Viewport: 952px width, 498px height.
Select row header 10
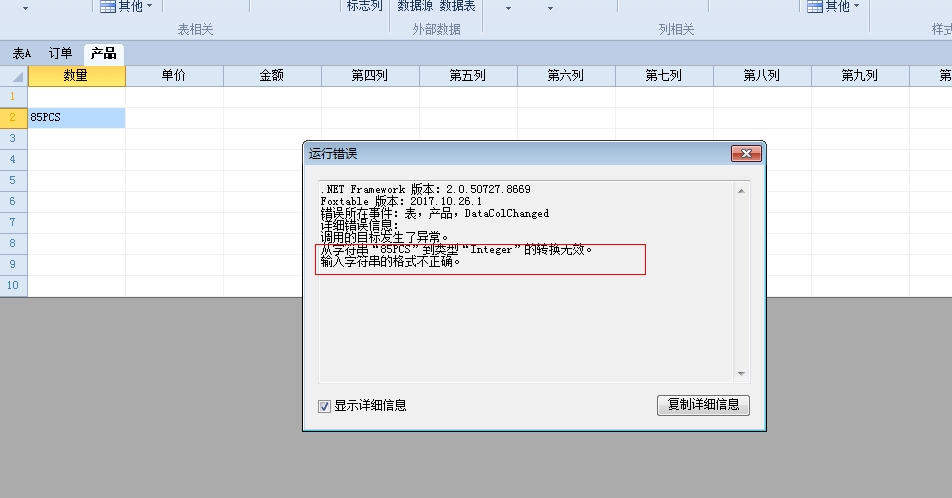(13, 285)
